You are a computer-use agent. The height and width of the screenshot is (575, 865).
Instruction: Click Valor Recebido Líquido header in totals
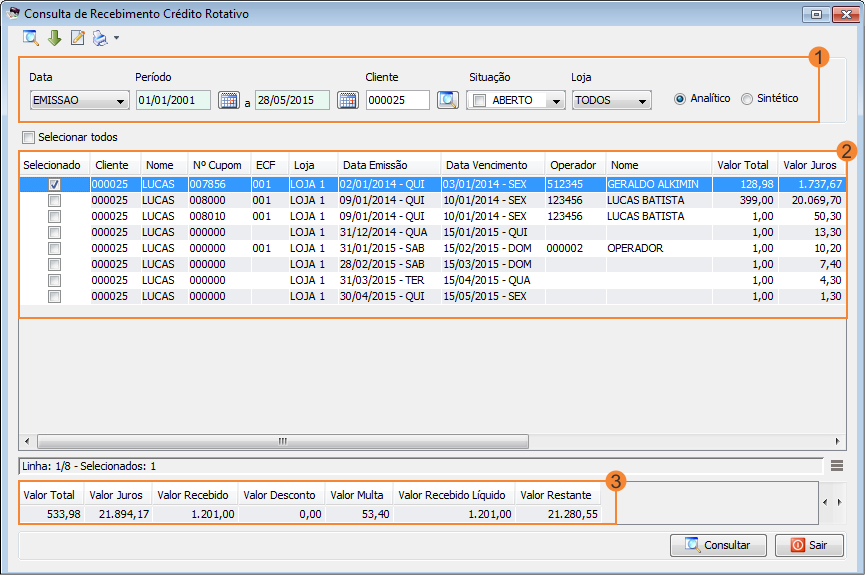pyautogui.click(x=452, y=495)
